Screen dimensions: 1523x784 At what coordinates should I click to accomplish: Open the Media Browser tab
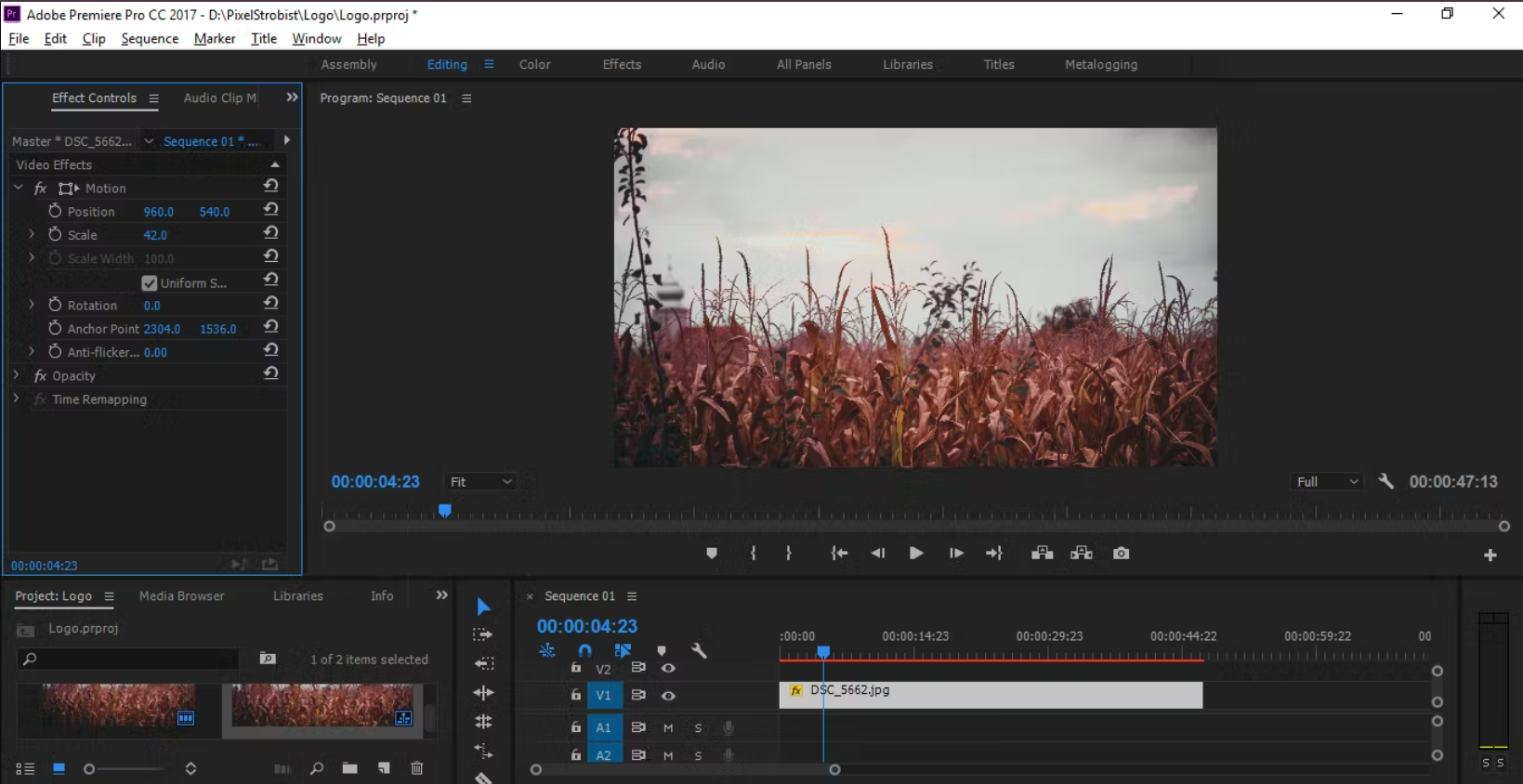pyautogui.click(x=182, y=596)
